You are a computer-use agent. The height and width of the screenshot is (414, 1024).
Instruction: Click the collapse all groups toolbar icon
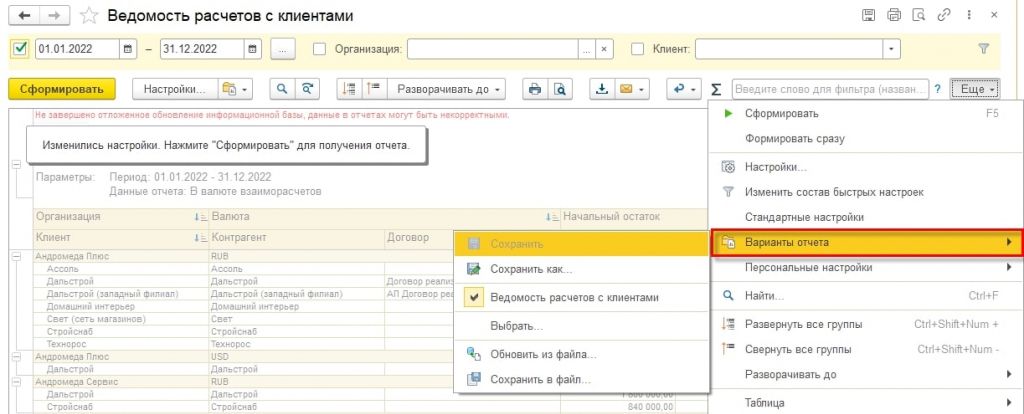[x=375, y=89]
